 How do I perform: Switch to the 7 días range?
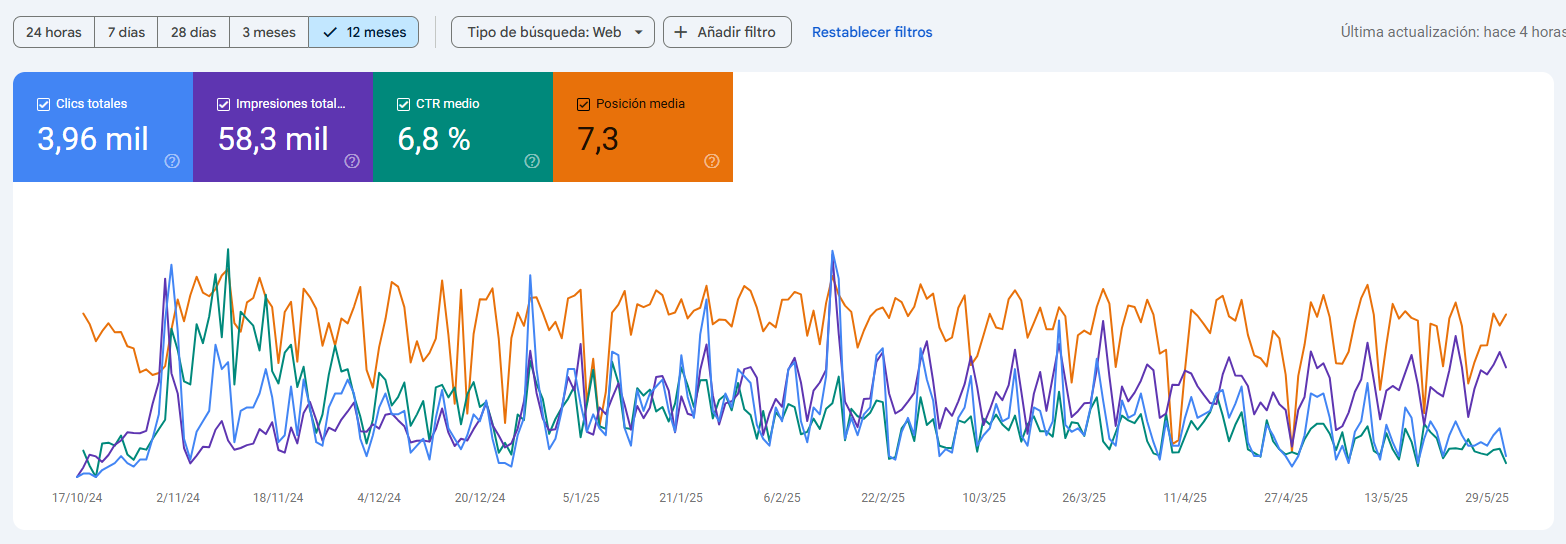point(126,32)
